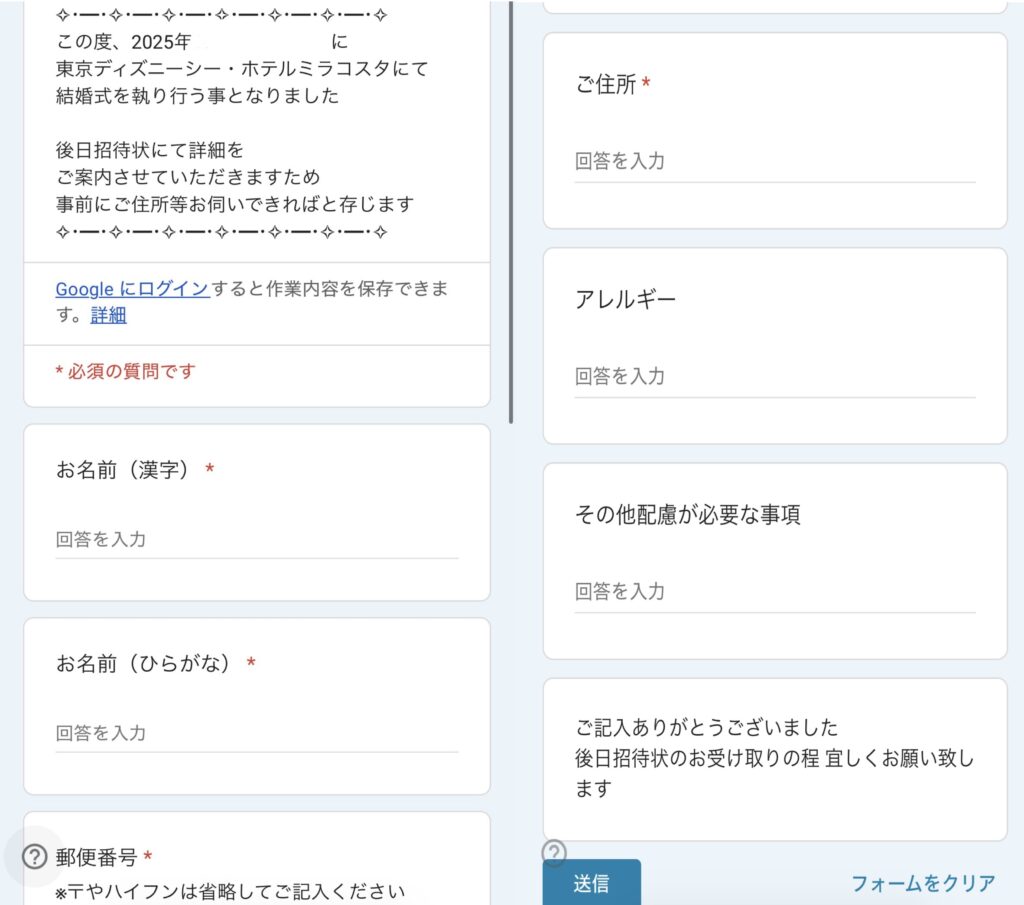Focus the お名前（ひらがな） answer field
Screen dimensions: 1024x905
click(256, 733)
